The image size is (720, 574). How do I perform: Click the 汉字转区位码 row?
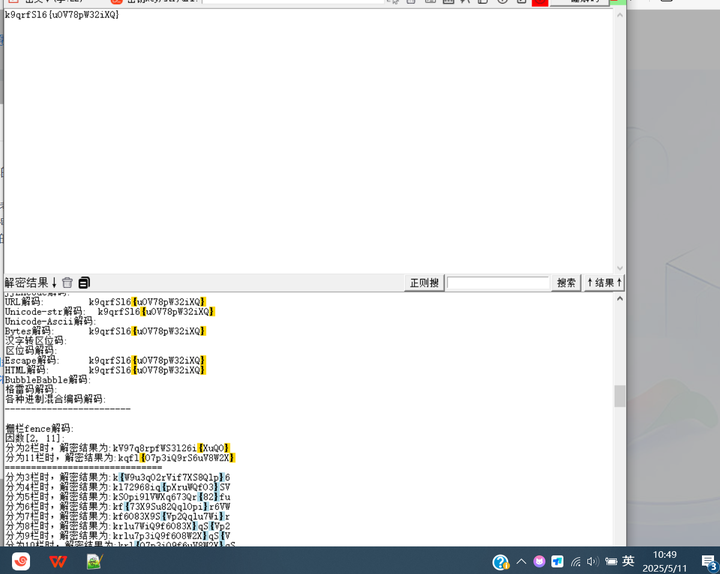coord(36,341)
